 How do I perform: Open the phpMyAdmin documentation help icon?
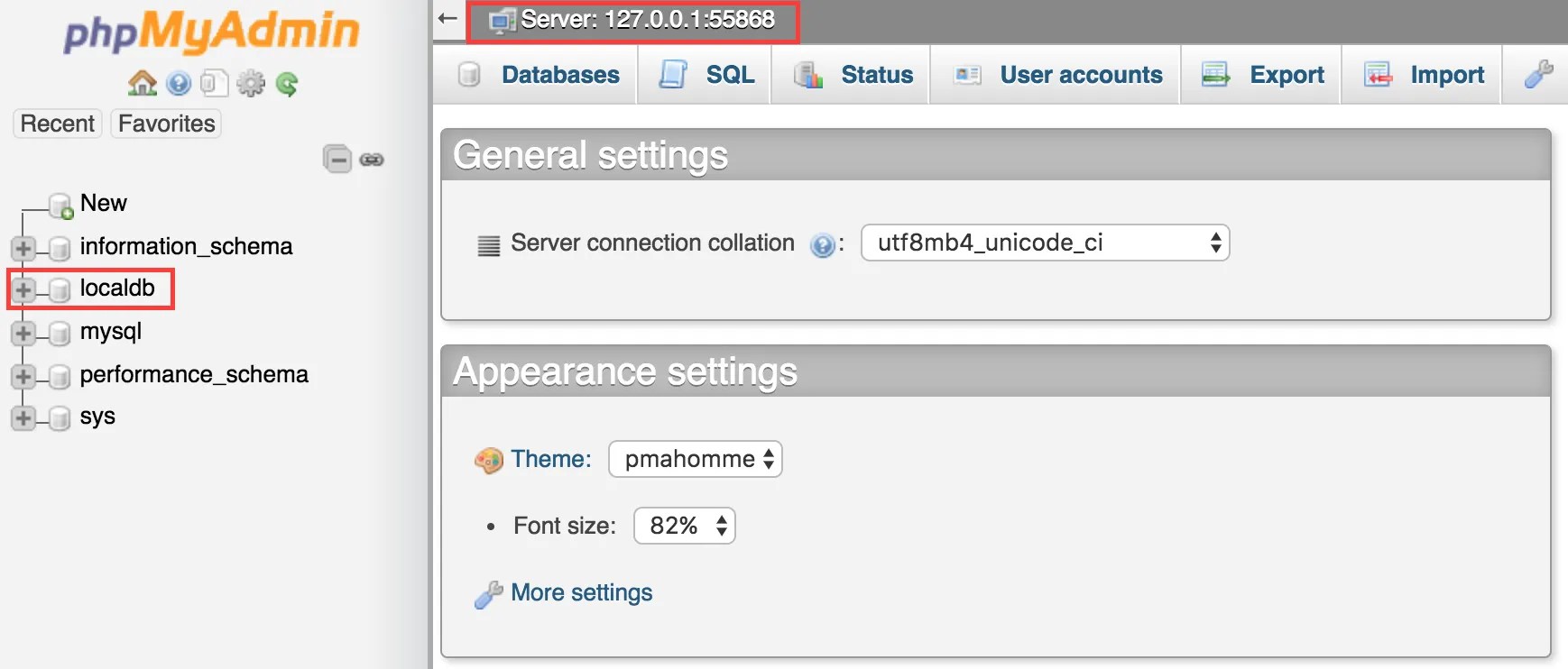pos(179,84)
